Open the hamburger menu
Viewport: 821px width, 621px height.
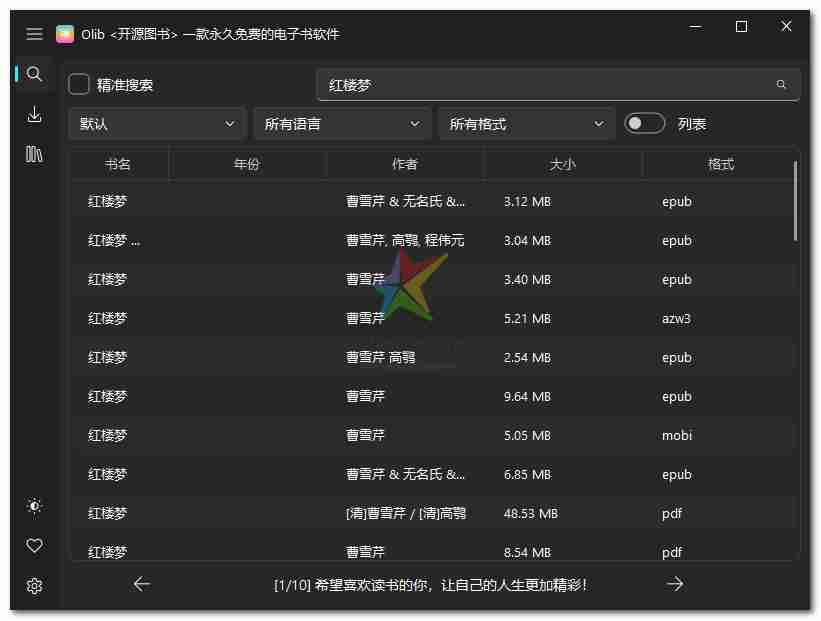[34, 34]
